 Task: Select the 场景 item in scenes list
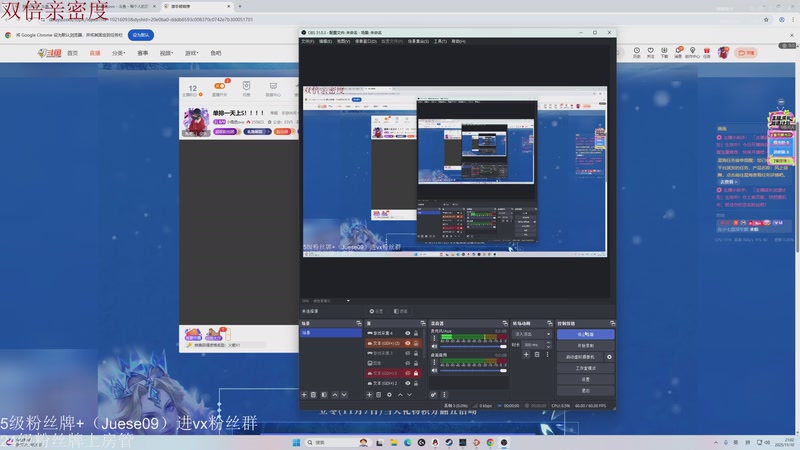(x=331, y=333)
